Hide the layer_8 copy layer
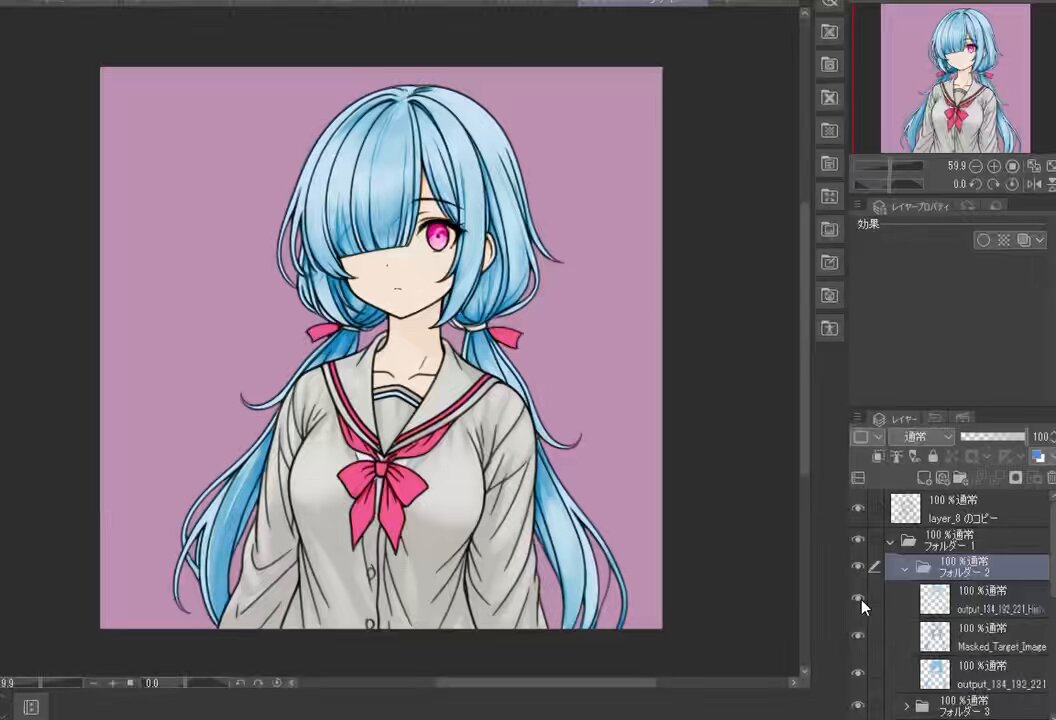The image size is (1056, 720). tap(857, 508)
